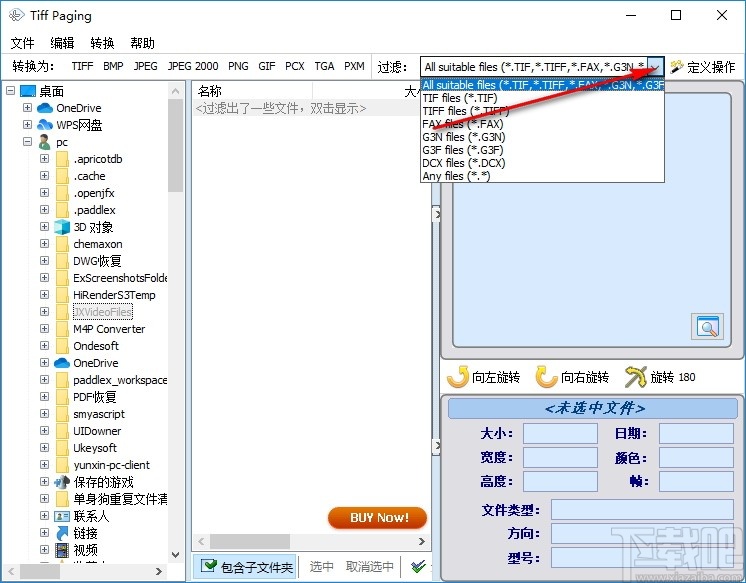Click the 3D 对象 cube icon

click(x=62, y=227)
